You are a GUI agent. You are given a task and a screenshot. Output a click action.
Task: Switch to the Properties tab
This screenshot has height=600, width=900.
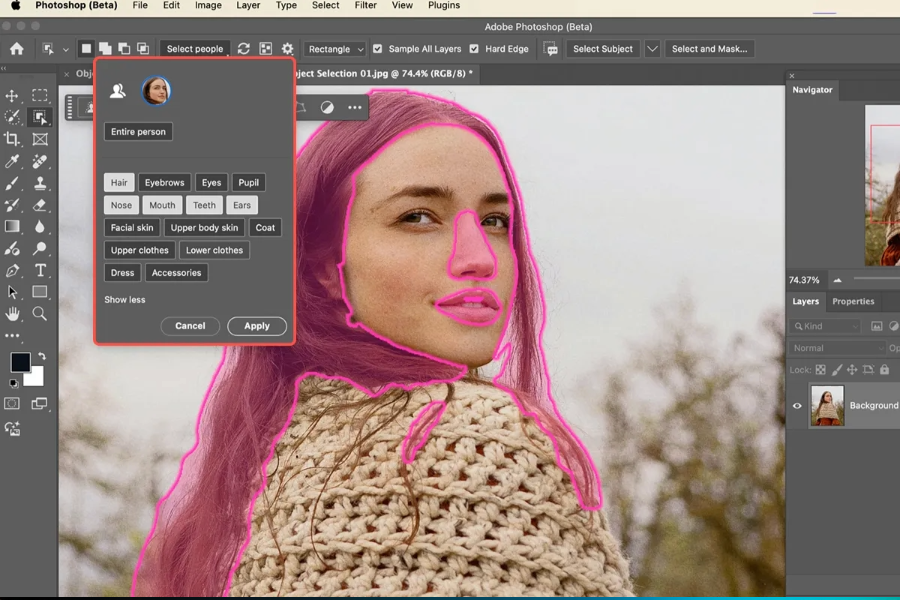click(854, 301)
